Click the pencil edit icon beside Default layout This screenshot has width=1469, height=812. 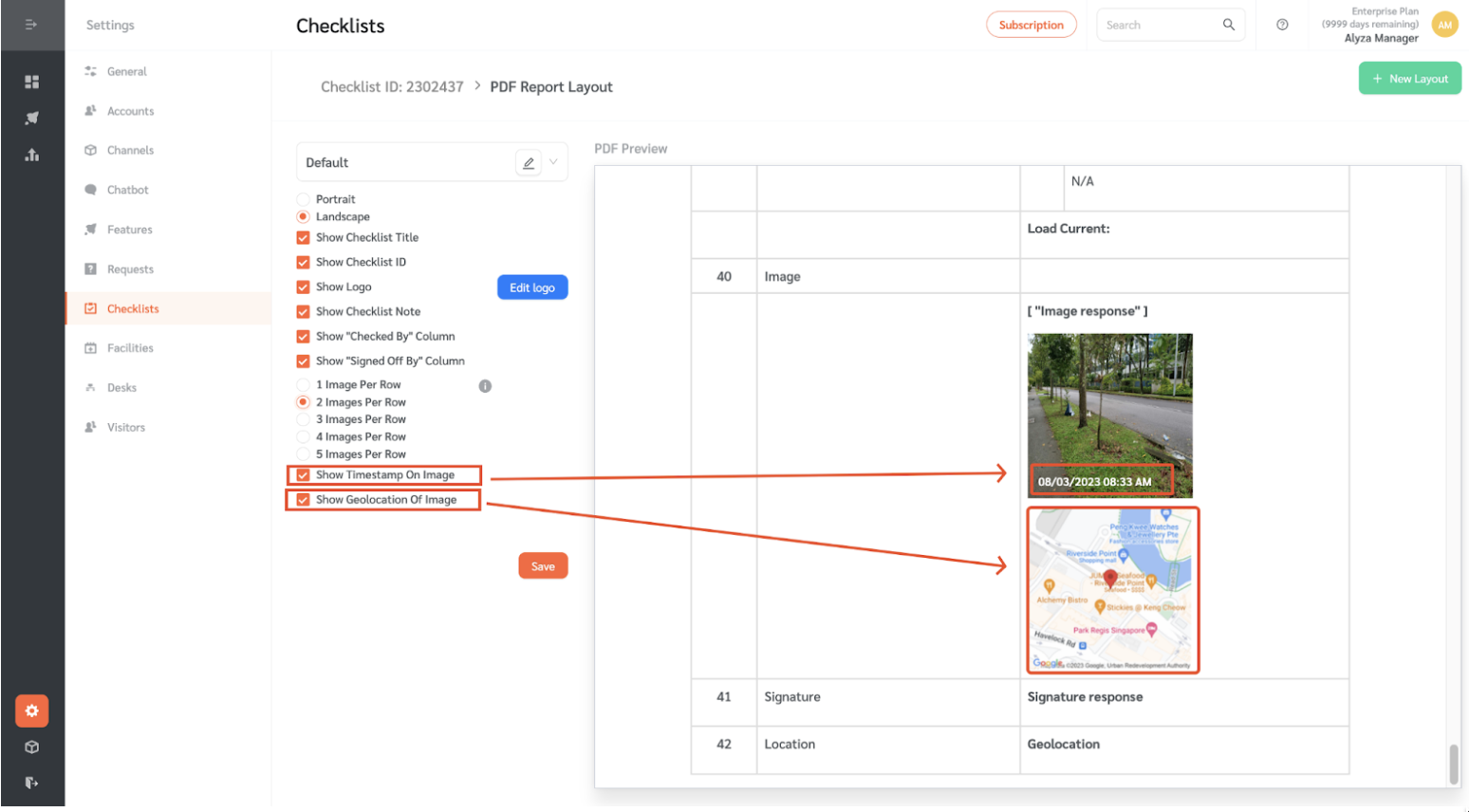tap(529, 162)
